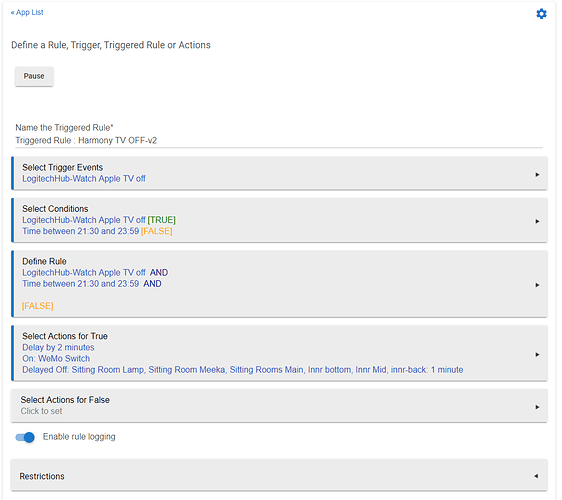
Task: Click the Pause button
Action: point(34,76)
